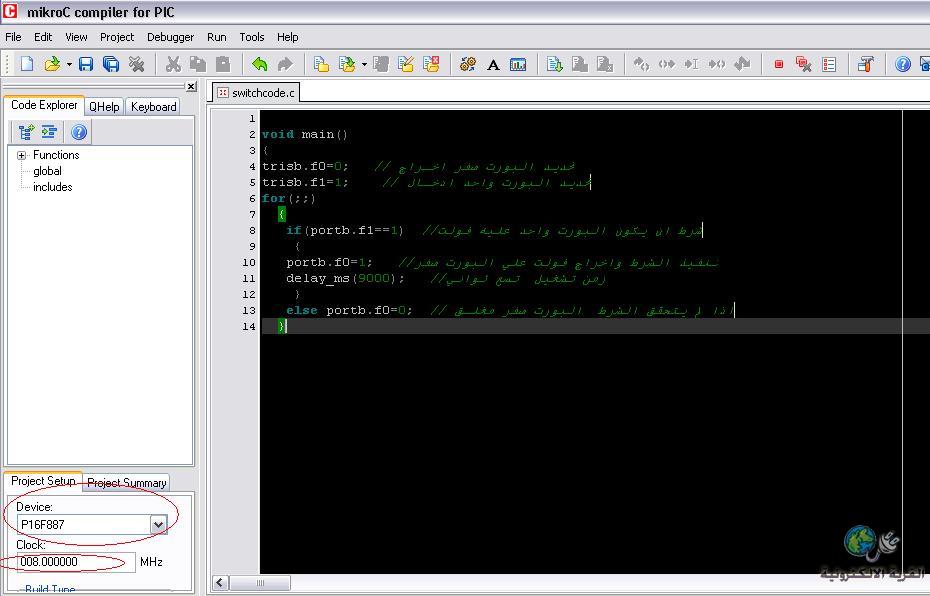This screenshot has height=596, width=930.
Task: Open the File menu
Action: (13, 37)
